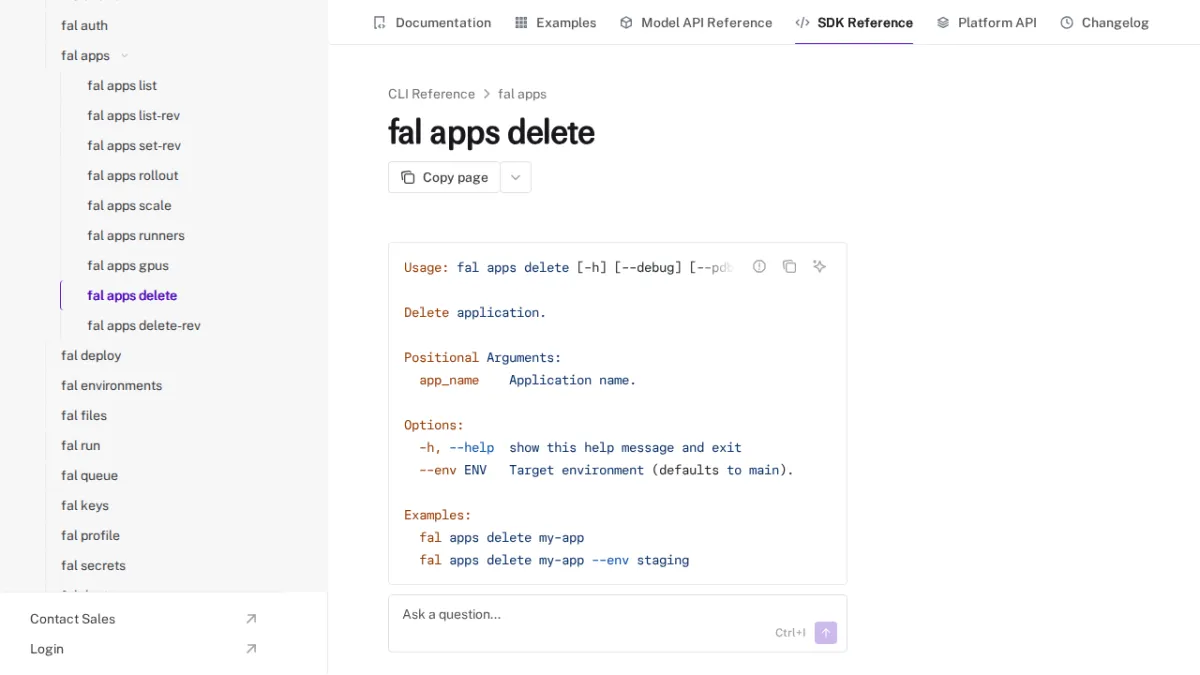
Task: Switch to the Examples tab
Action: click(x=555, y=22)
